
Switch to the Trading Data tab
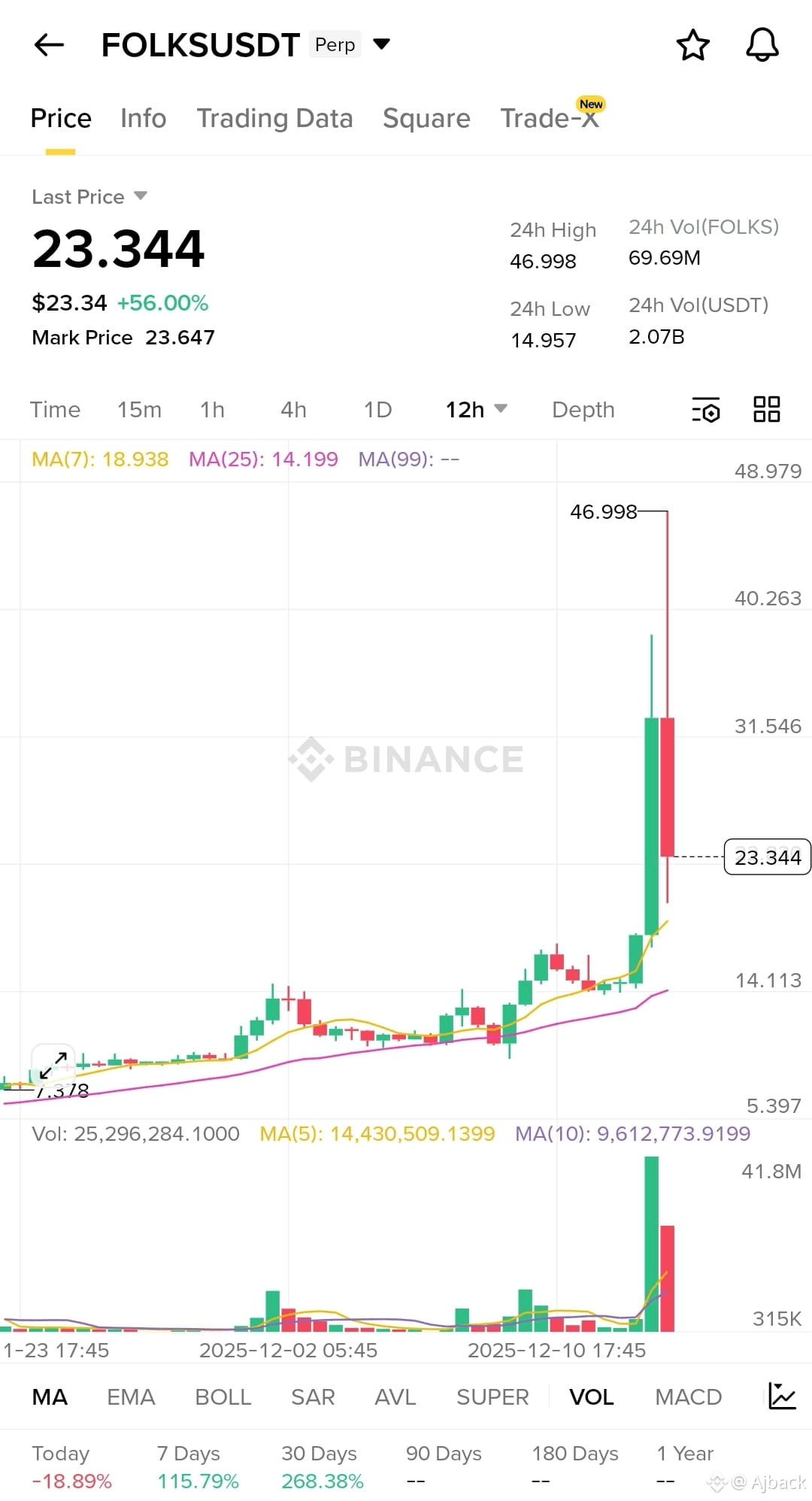point(274,119)
